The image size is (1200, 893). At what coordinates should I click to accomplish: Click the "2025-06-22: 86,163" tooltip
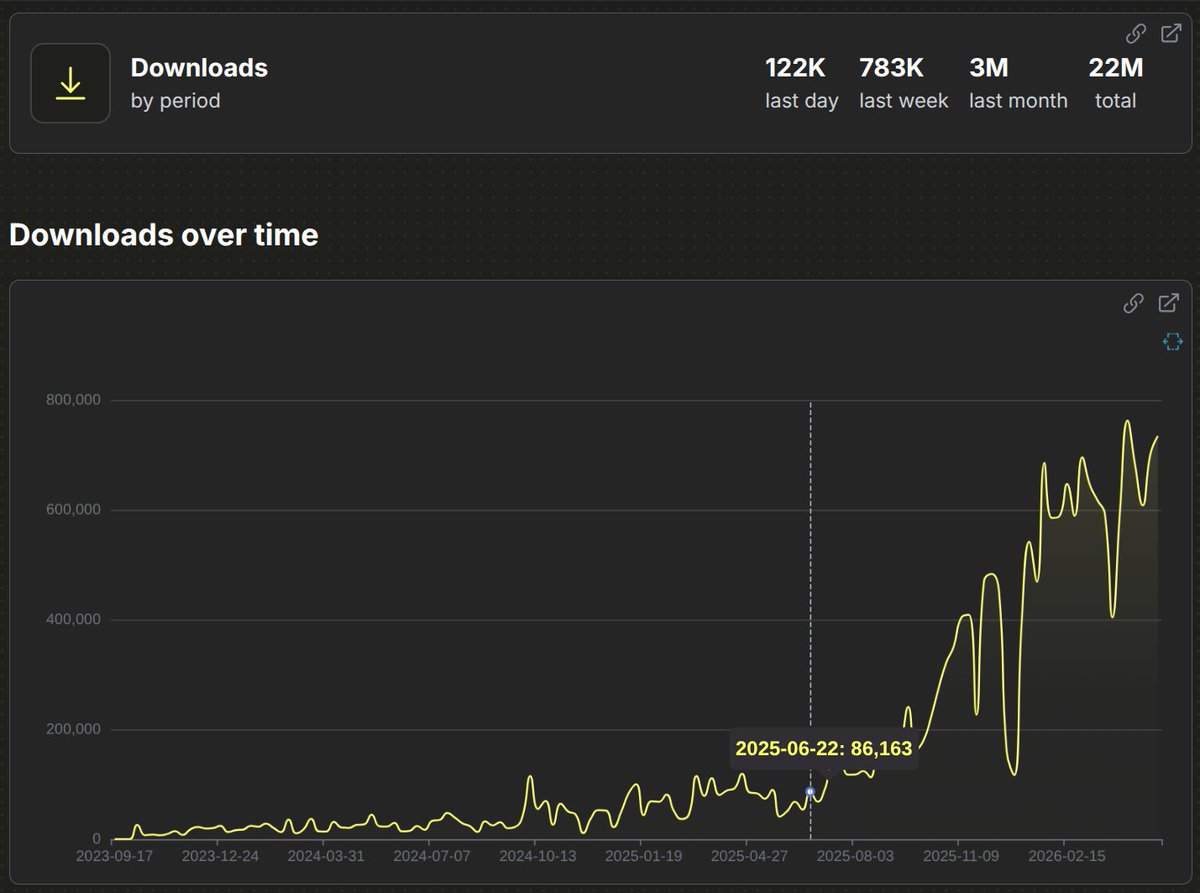click(824, 748)
